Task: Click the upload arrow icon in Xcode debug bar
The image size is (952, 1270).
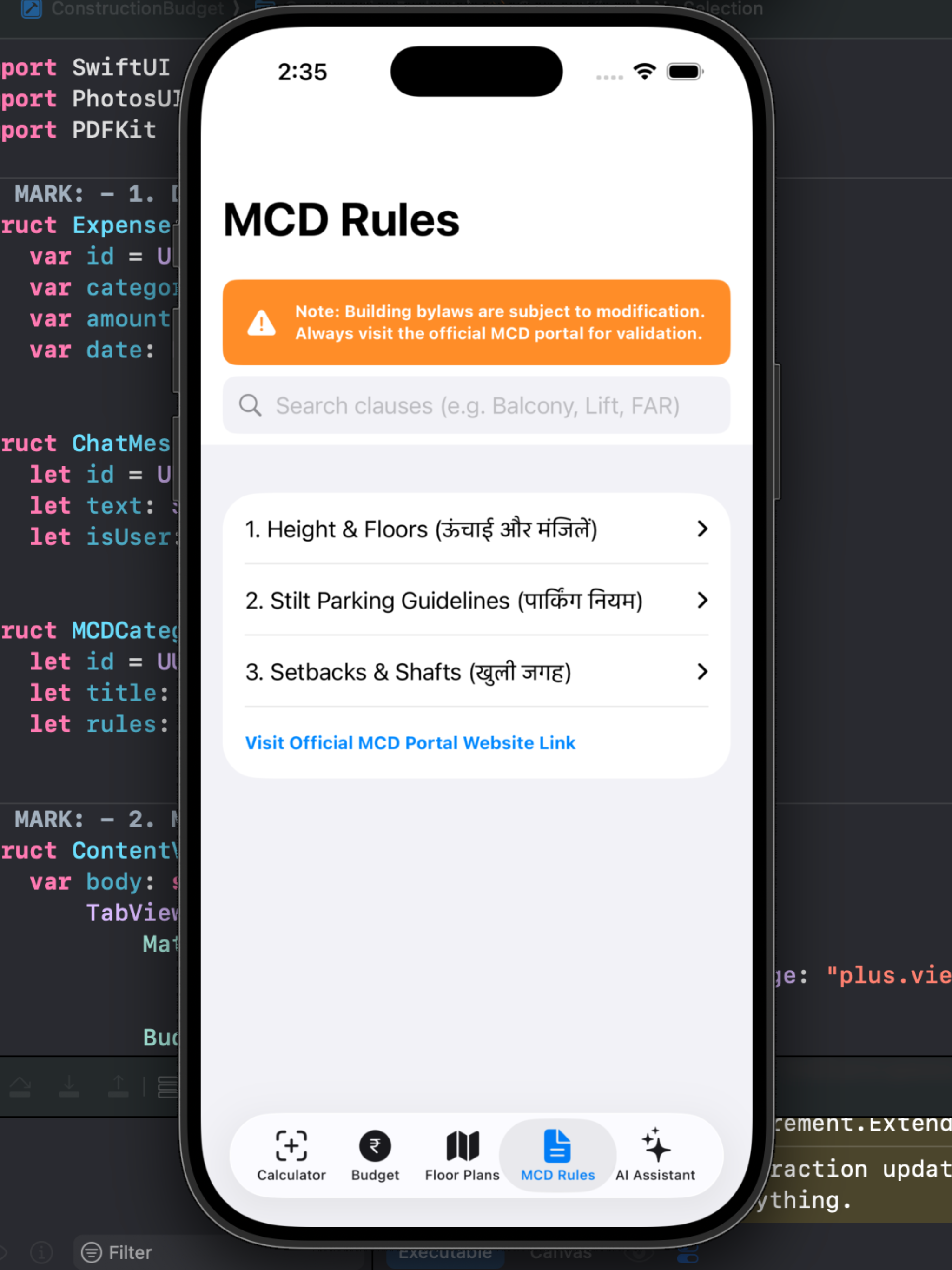Action: [118, 1086]
